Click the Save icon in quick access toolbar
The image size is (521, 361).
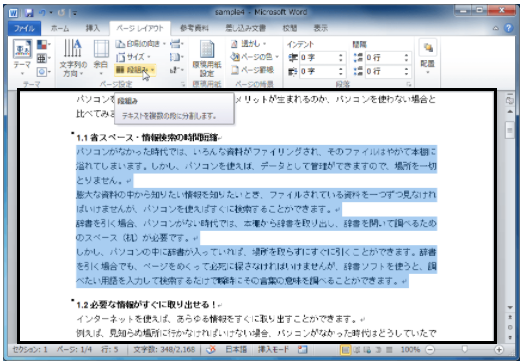click(29, 13)
